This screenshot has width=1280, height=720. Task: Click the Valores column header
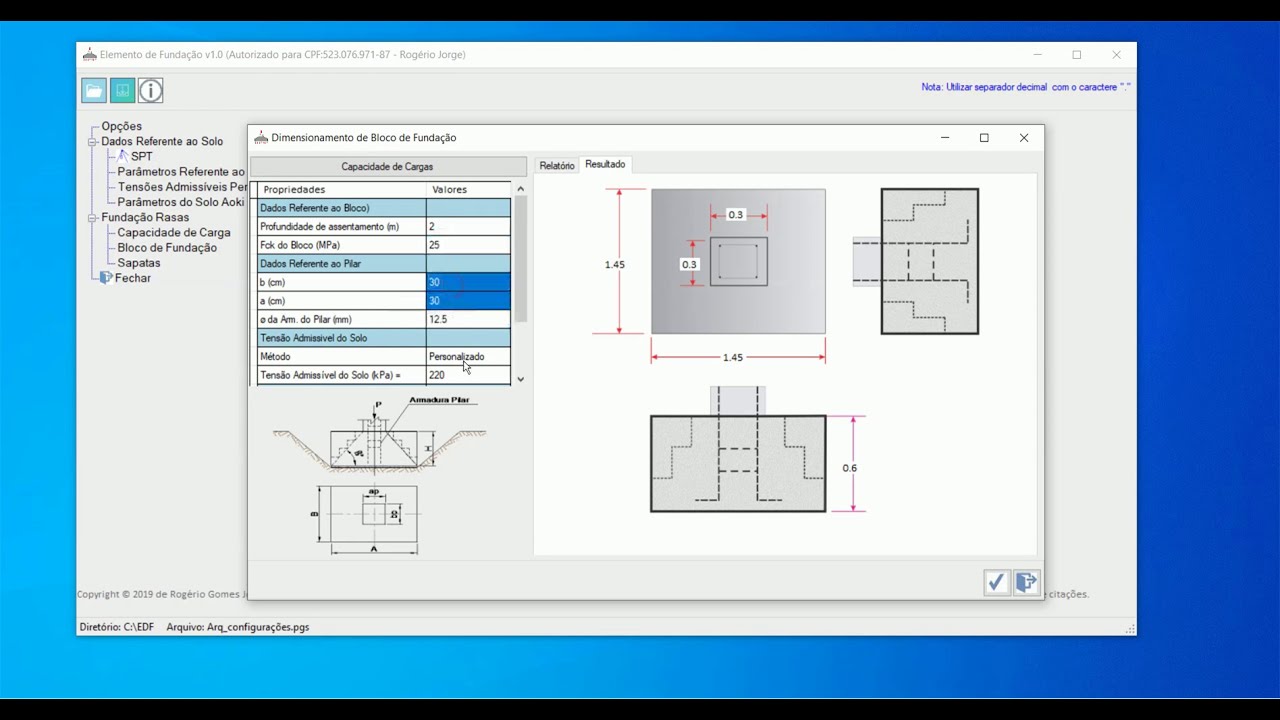tap(468, 190)
